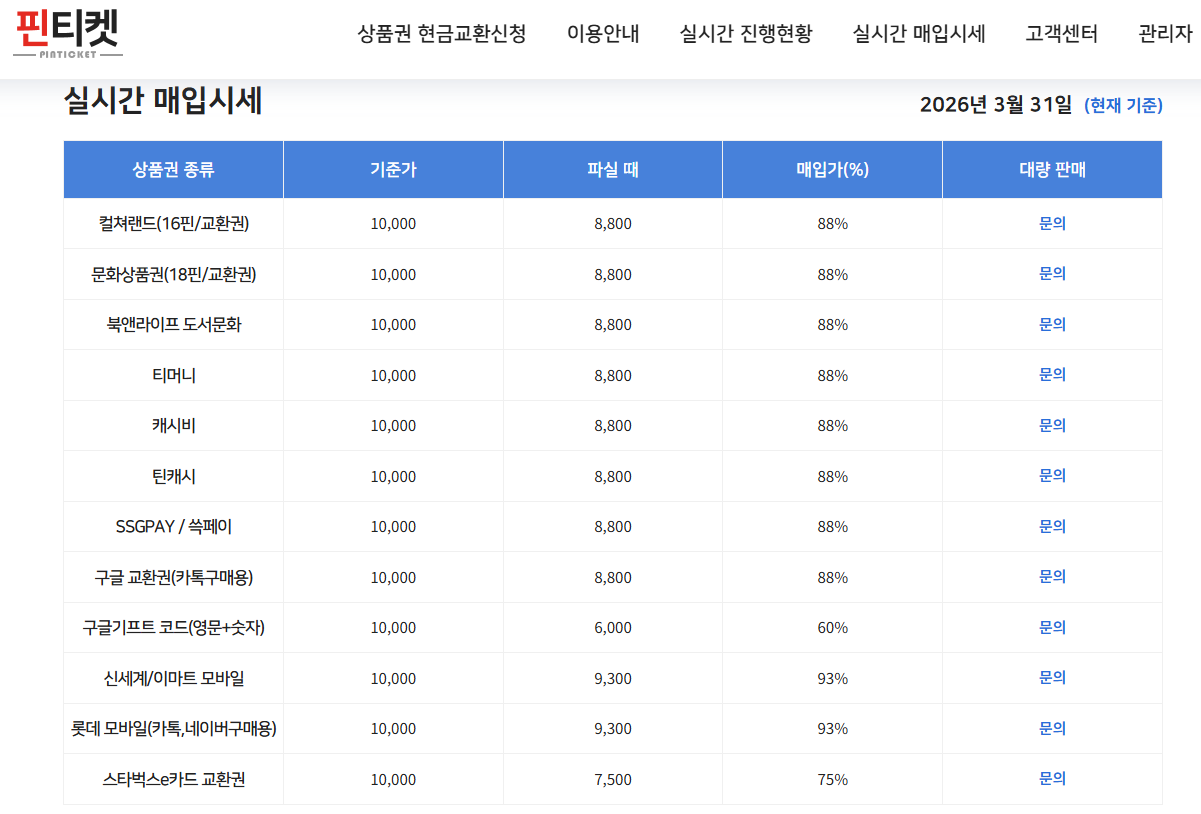
Task: Click 문의 link for 틴캐시
Action: (x=1052, y=475)
